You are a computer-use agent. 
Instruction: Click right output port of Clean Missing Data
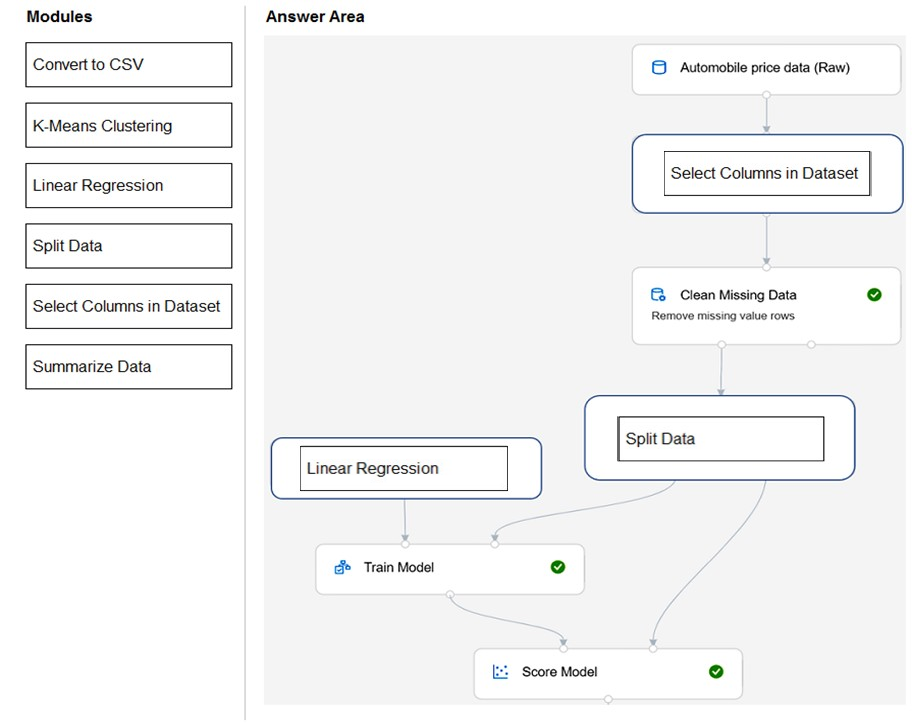tap(811, 345)
